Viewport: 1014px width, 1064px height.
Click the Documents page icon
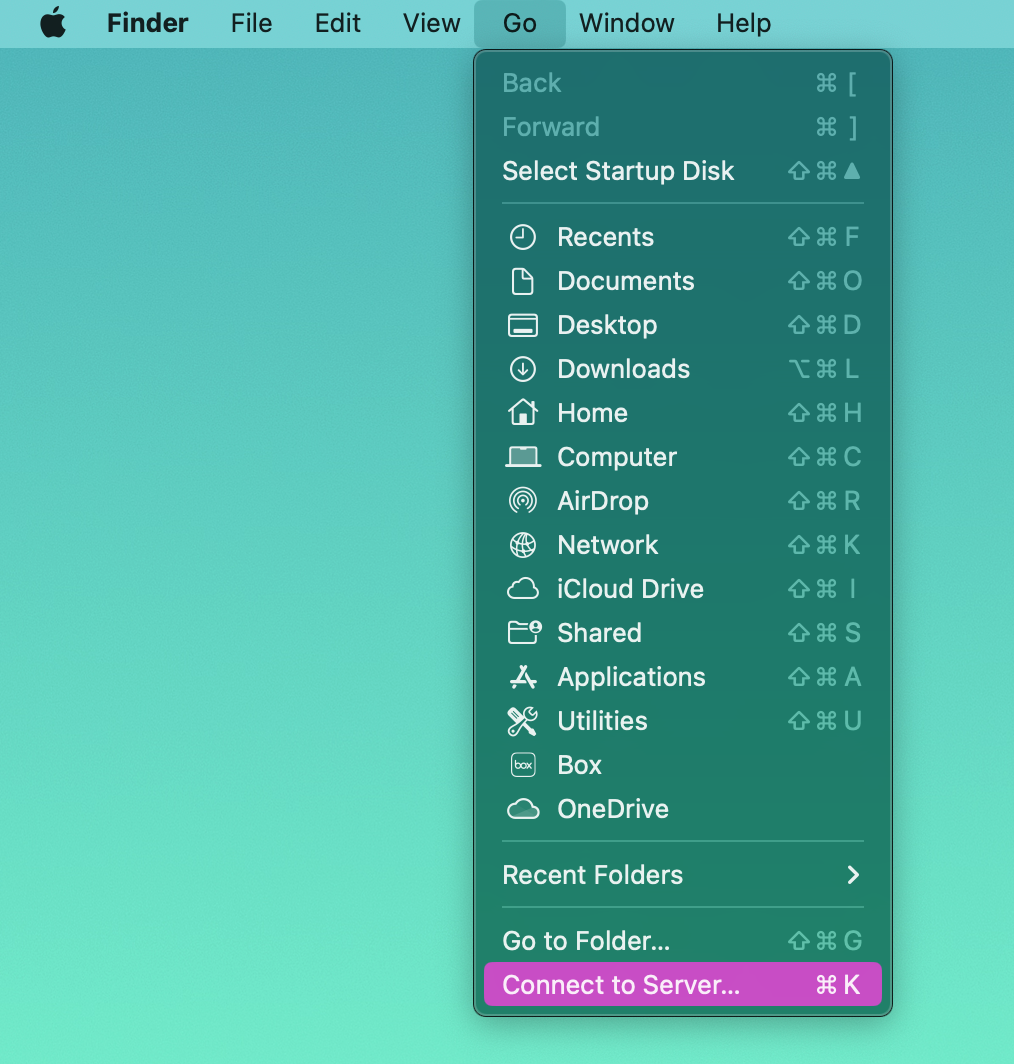tap(523, 282)
